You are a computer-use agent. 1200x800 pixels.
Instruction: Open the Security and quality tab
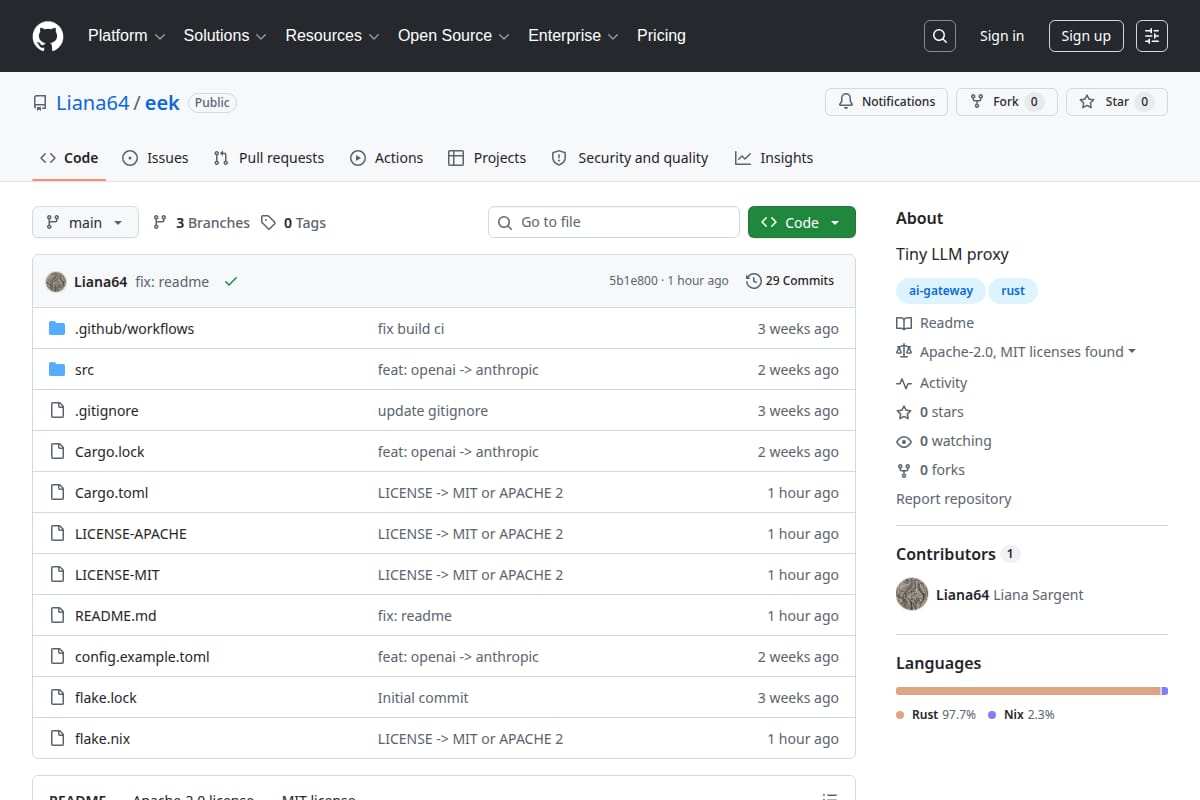click(630, 158)
